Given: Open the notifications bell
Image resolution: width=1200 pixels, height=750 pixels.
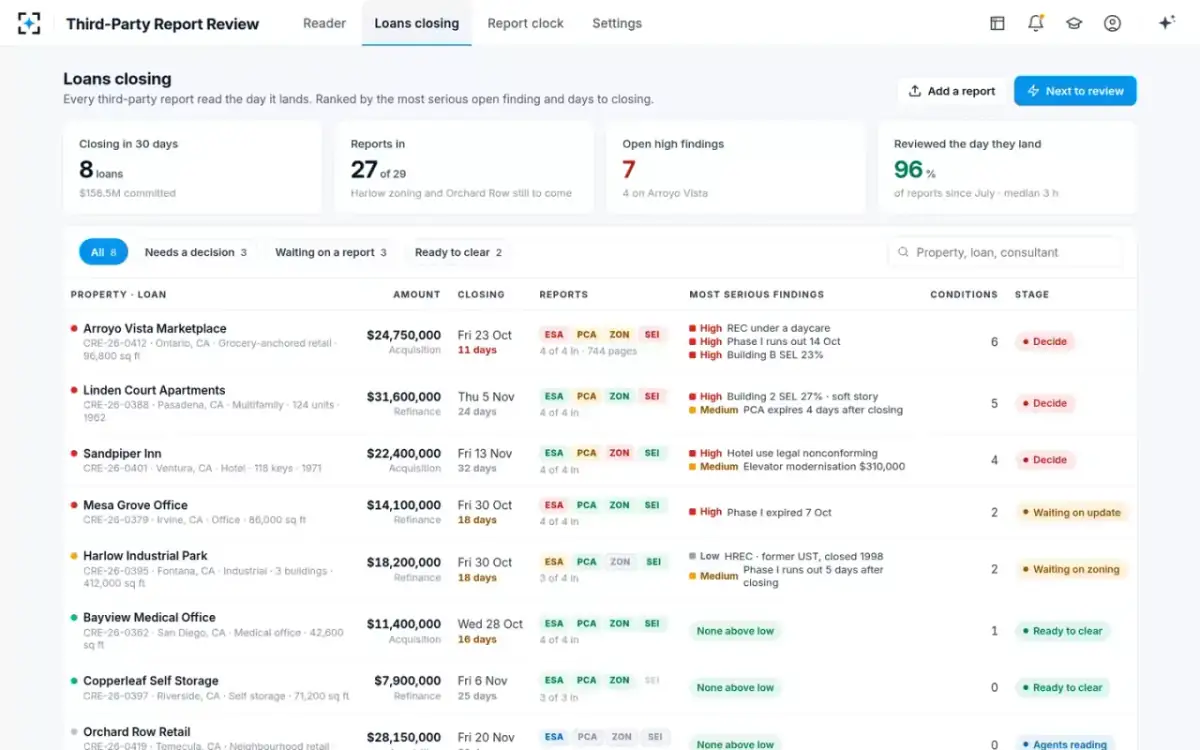Looking at the screenshot, I should 1035,23.
